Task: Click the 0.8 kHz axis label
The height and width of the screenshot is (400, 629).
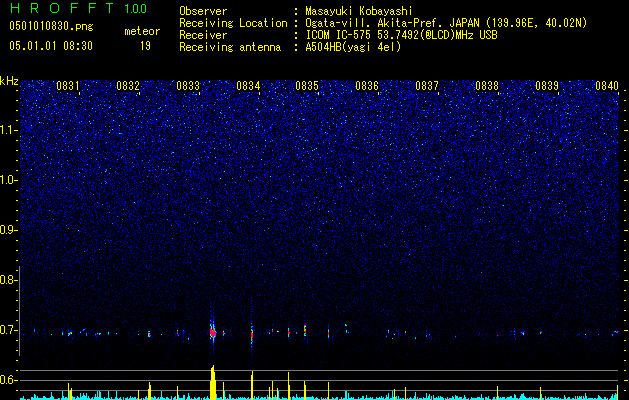Action: tap(8, 280)
